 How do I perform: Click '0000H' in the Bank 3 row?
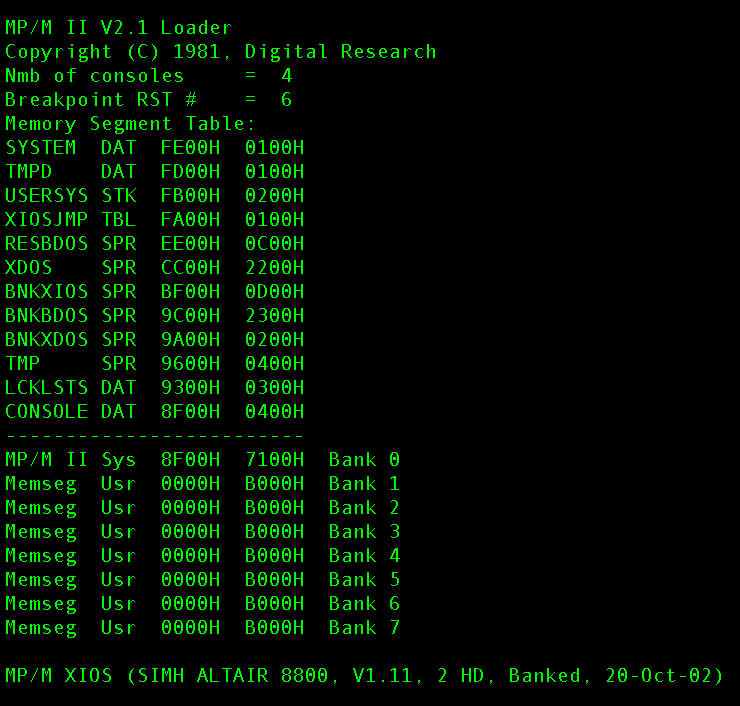coord(190,532)
